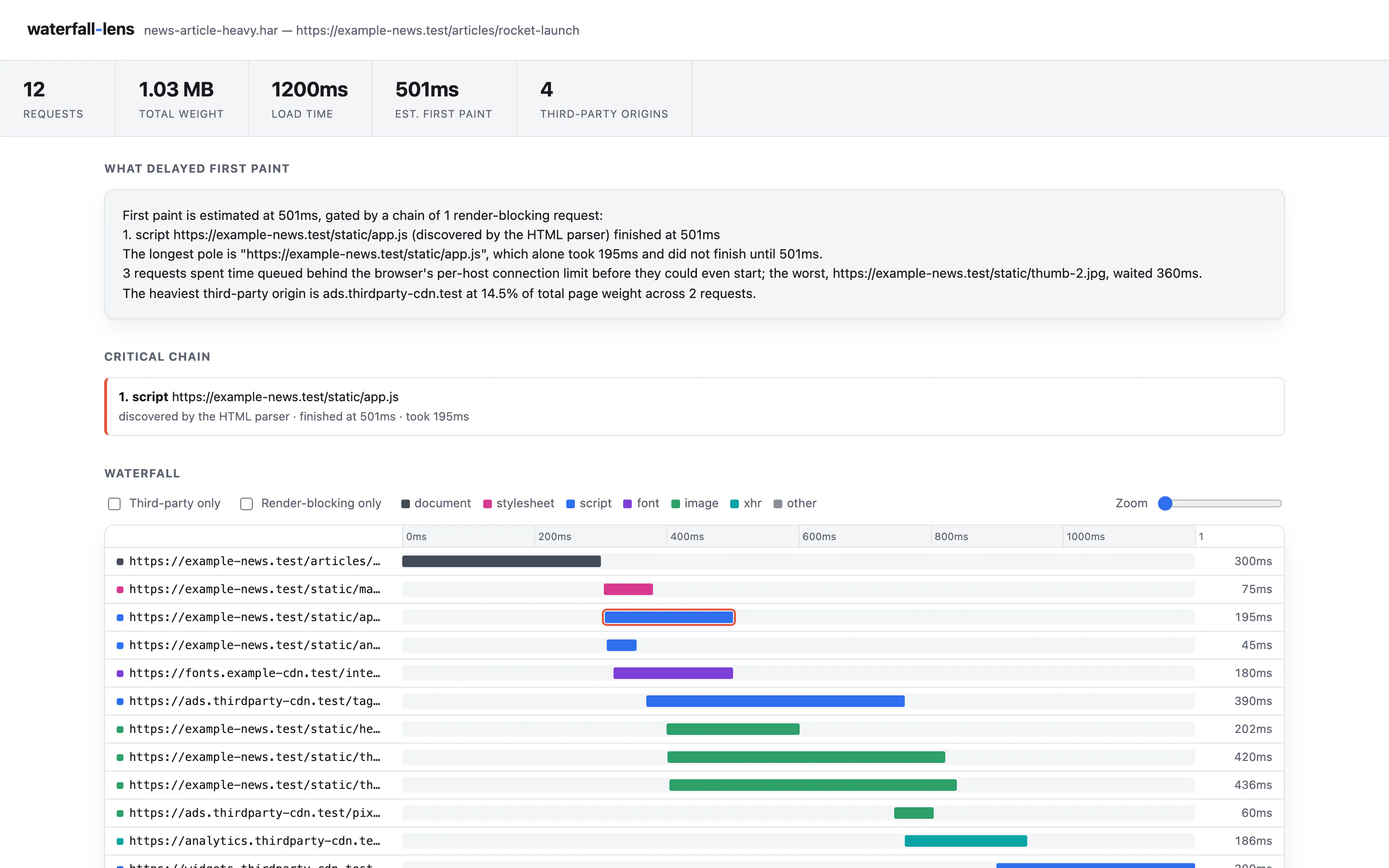Click the static/he image row URL

254,729
